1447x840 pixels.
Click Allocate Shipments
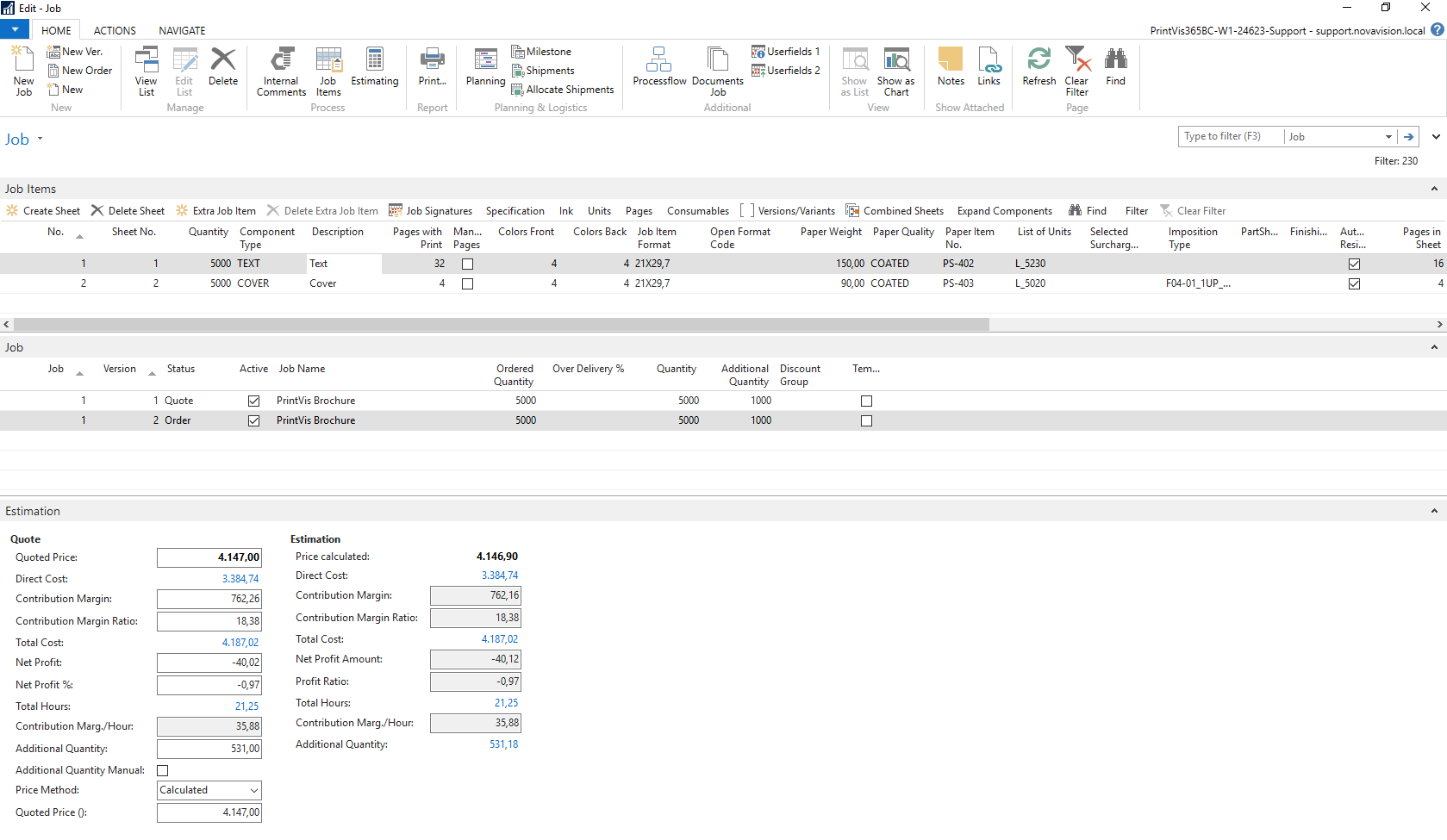(563, 90)
